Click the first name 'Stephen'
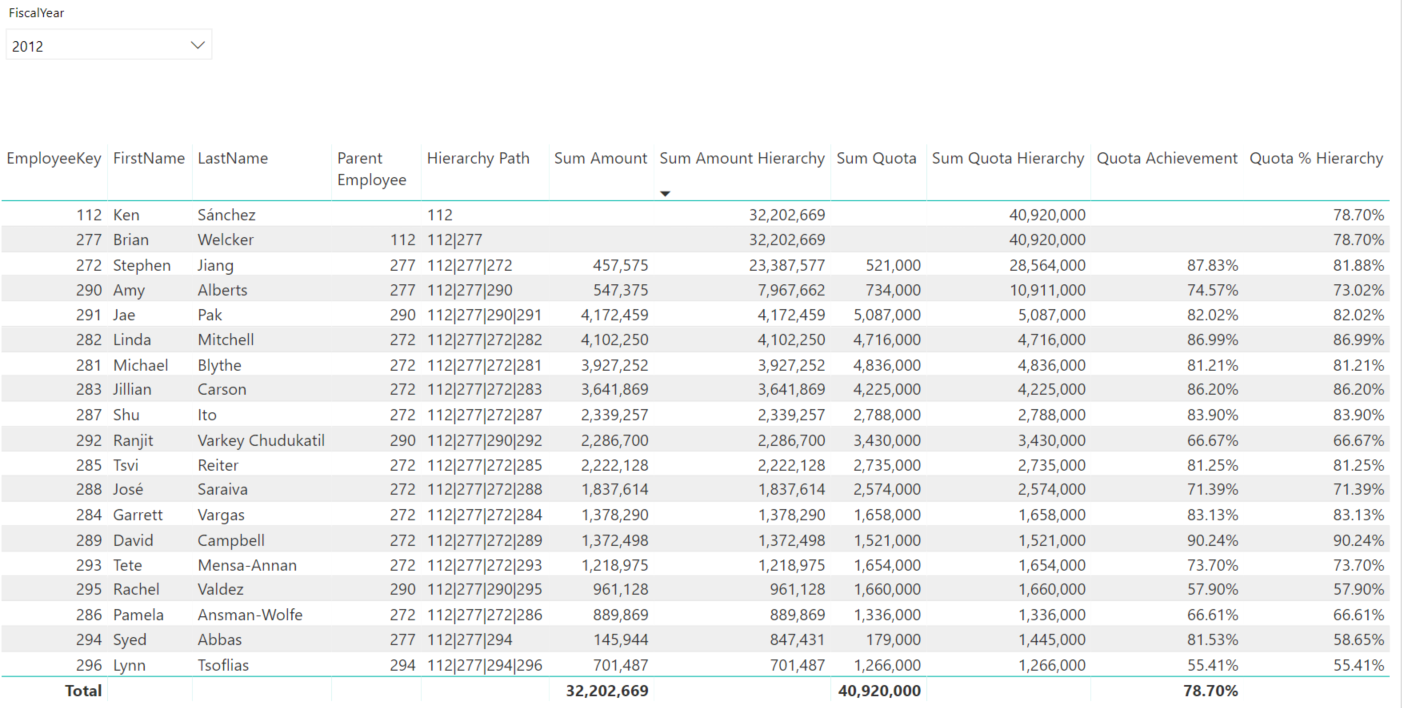The image size is (1402, 708). click(x=142, y=265)
